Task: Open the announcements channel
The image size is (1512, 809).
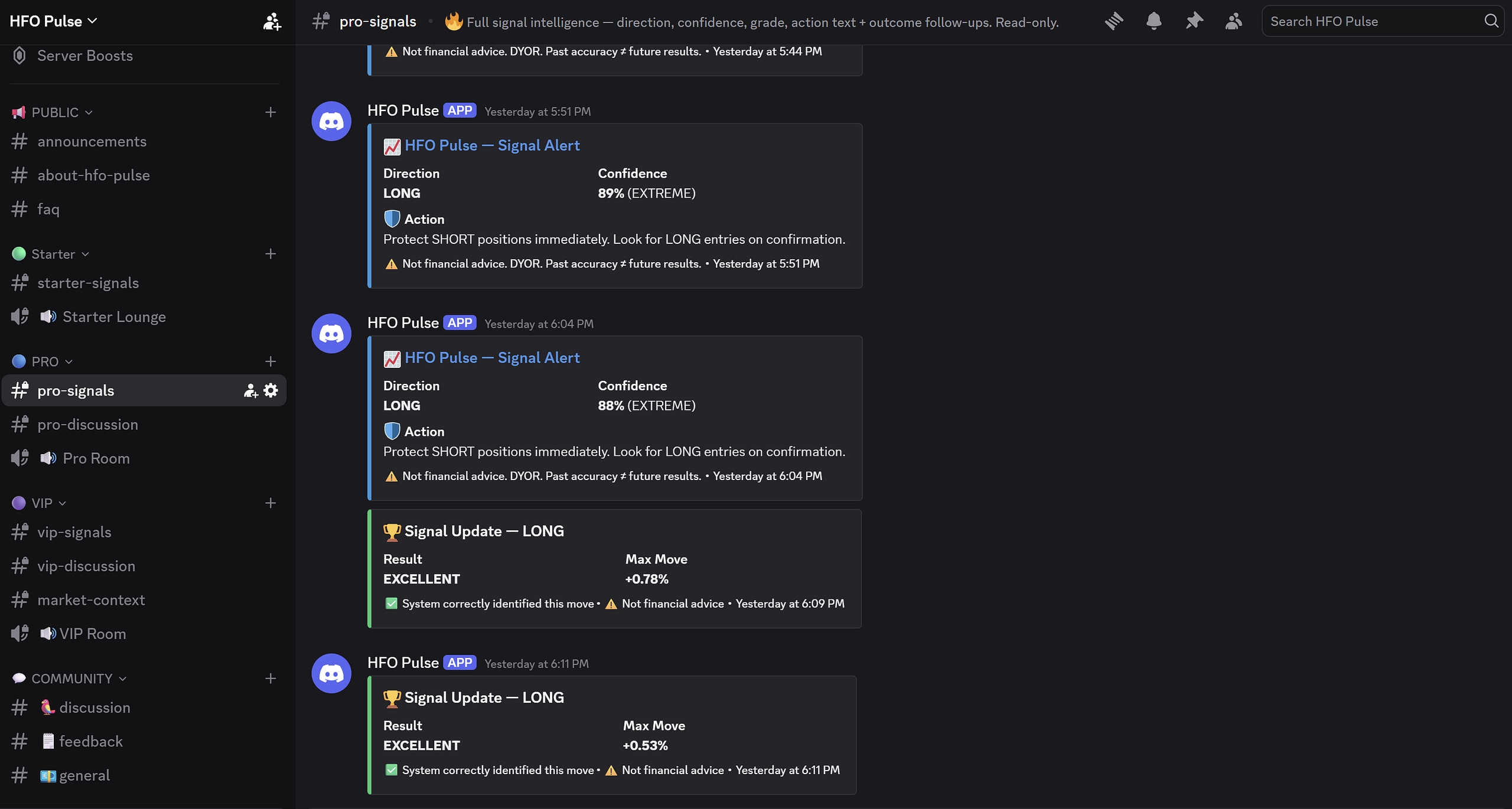Action: click(x=144, y=142)
